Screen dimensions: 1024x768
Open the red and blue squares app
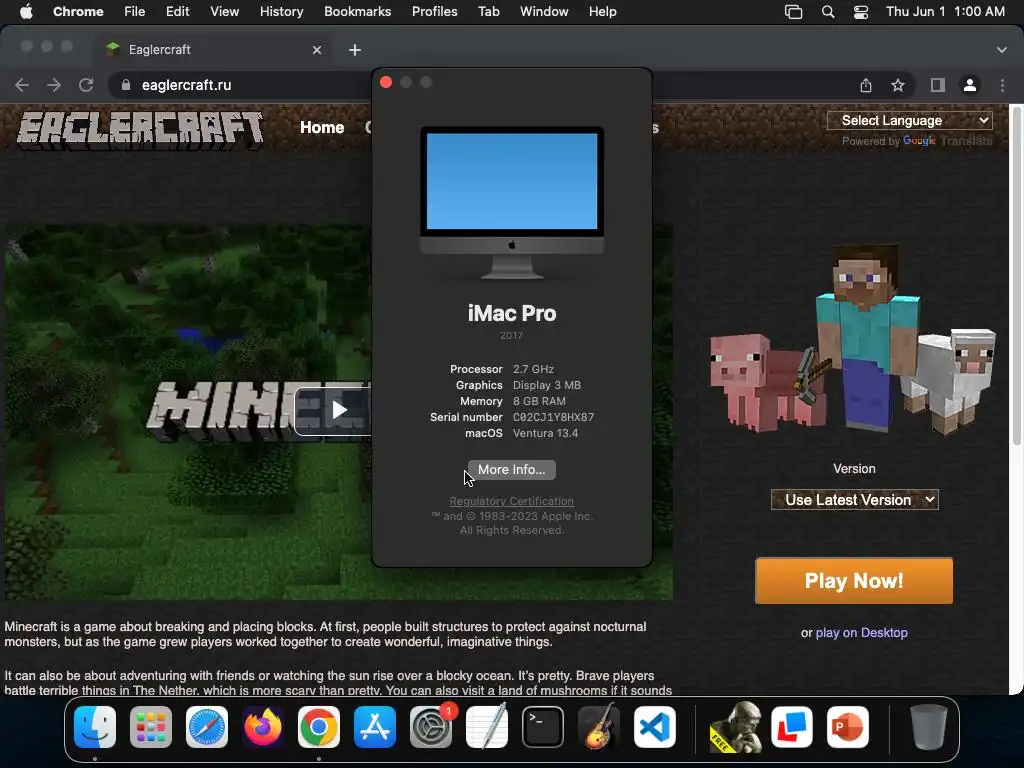[x=792, y=727]
